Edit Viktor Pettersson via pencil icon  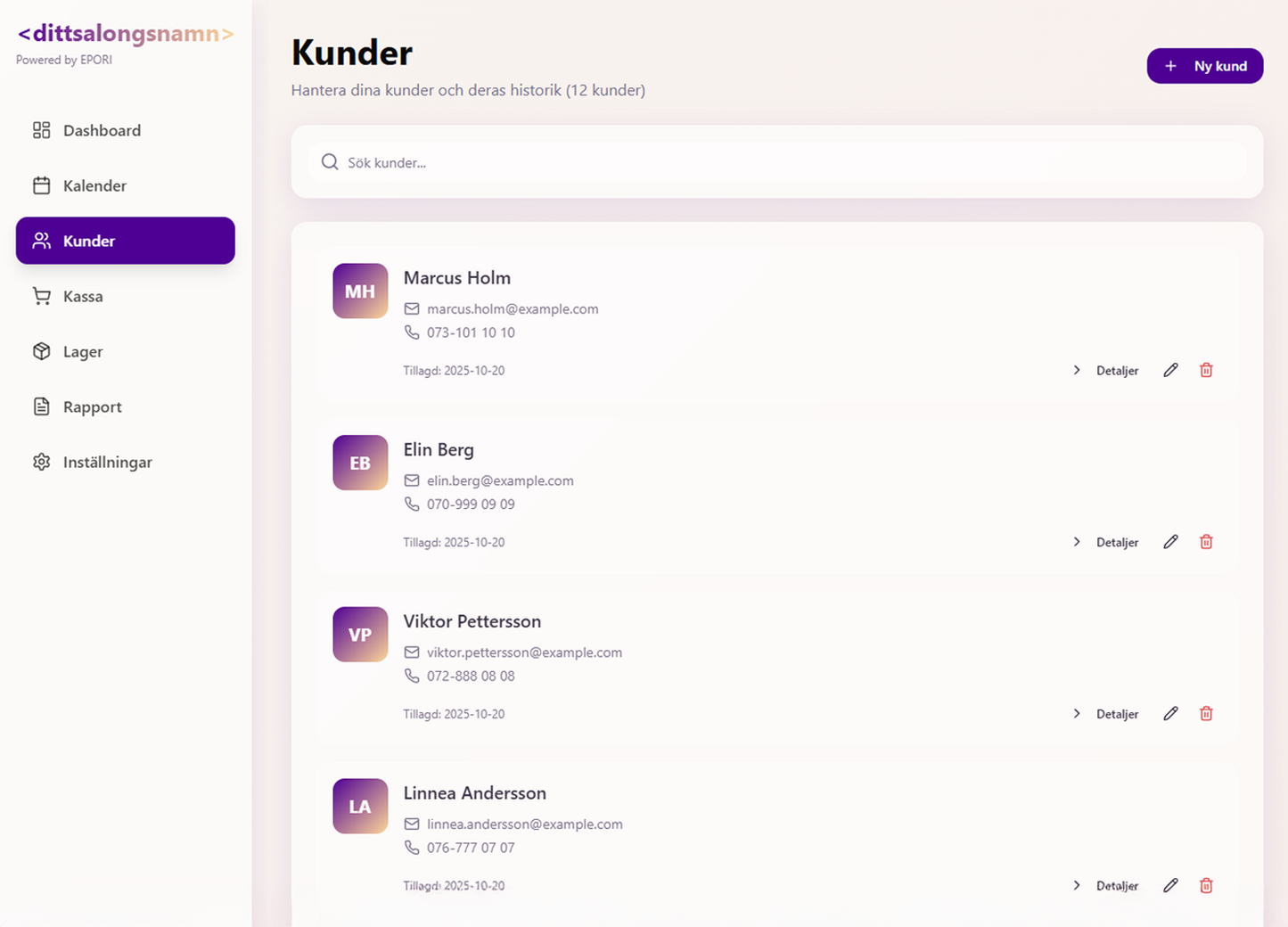1170,714
